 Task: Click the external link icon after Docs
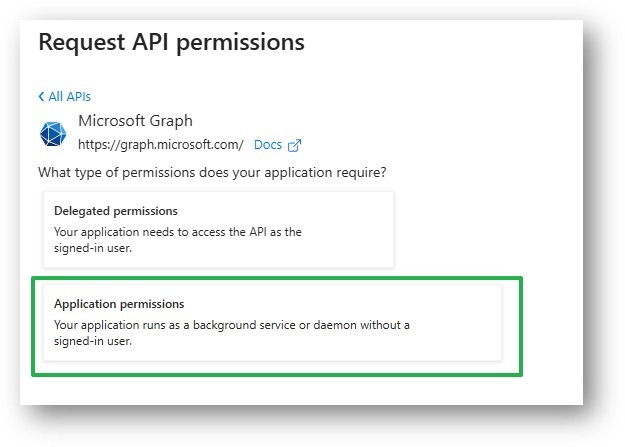click(x=295, y=145)
